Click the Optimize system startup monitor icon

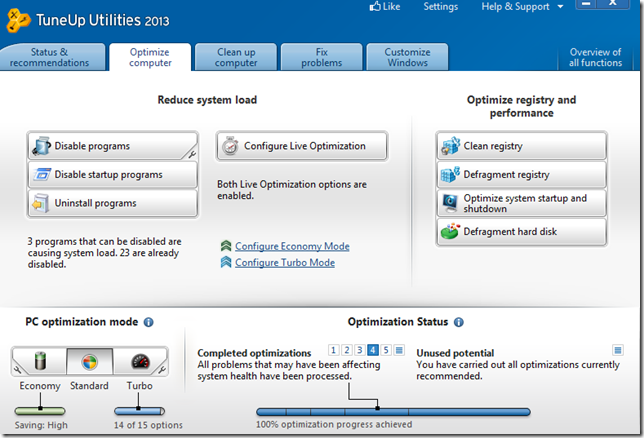click(x=451, y=203)
